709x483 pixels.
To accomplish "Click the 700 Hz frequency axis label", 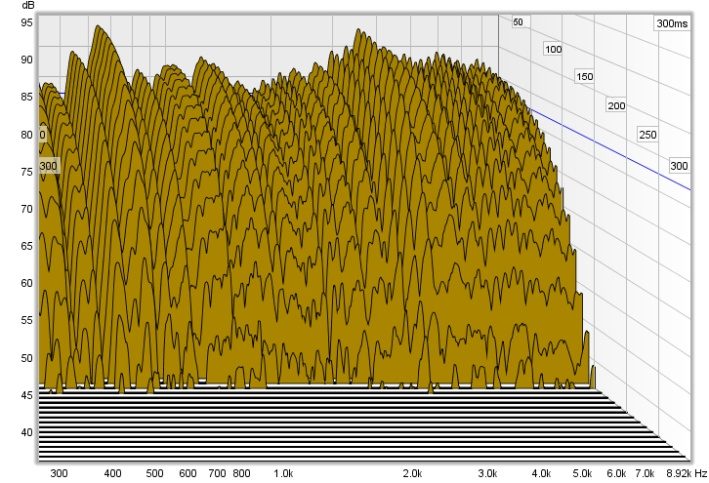I will click(217, 474).
